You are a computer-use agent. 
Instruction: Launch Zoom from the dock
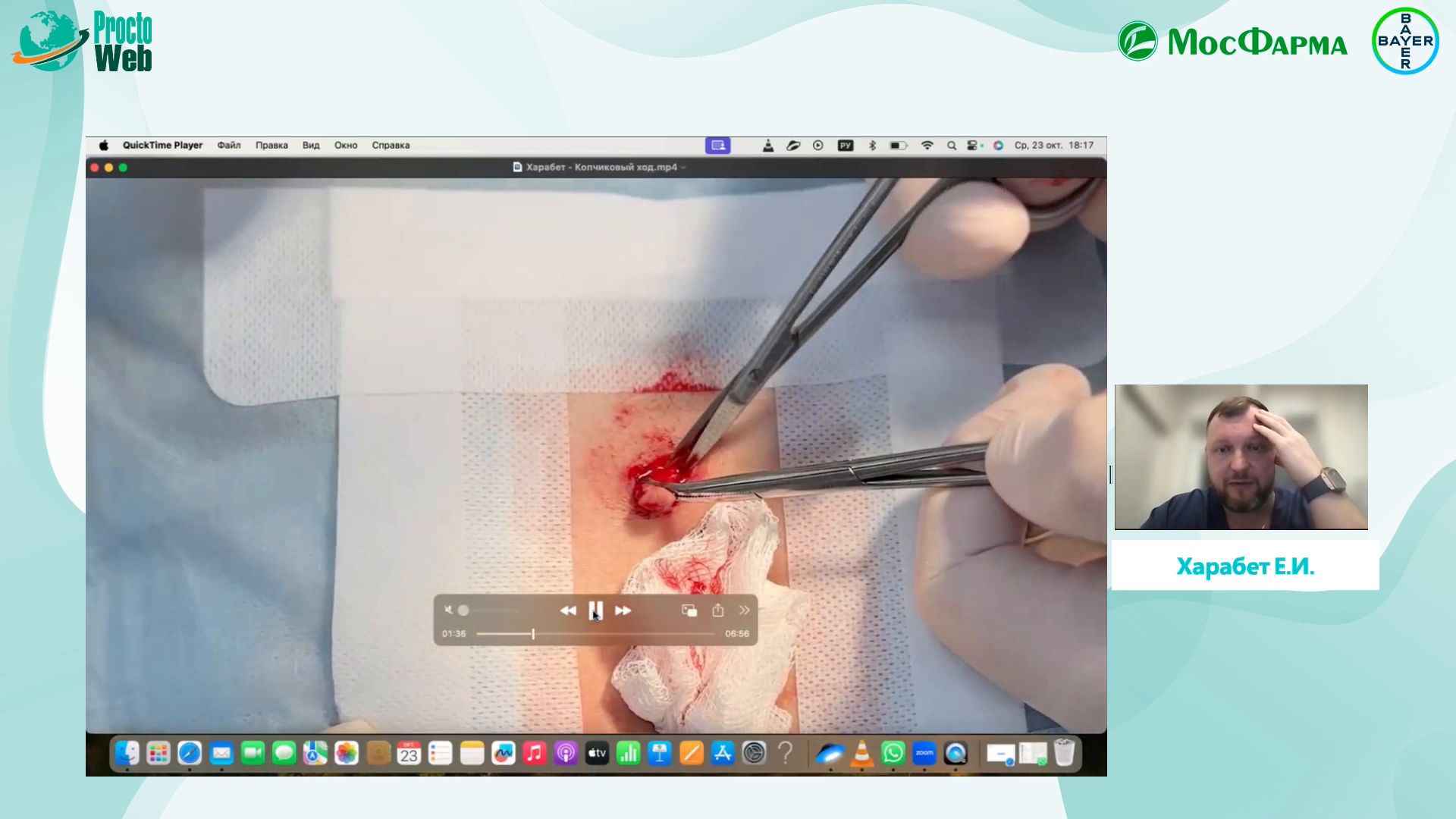pos(924,753)
